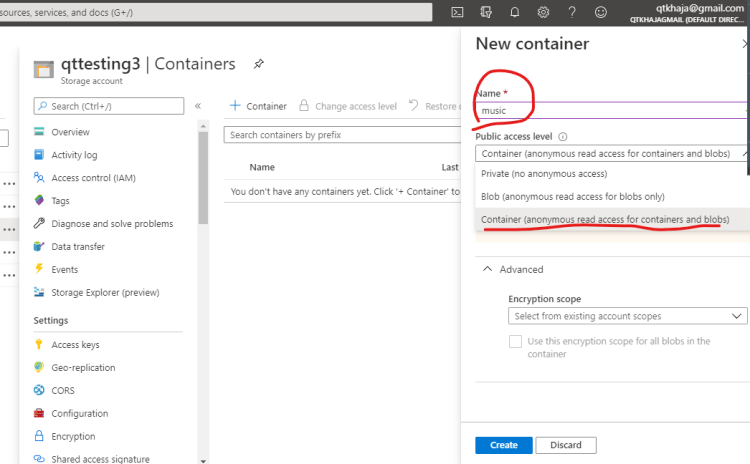This screenshot has height=464, width=750.
Task: Open account qtkhaja@gmail.com menu
Action: click(x=687, y=13)
